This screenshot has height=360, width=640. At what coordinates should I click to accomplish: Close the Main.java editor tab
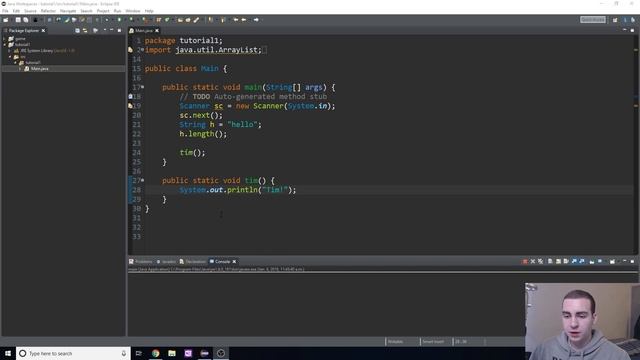(x=157, y=31)
